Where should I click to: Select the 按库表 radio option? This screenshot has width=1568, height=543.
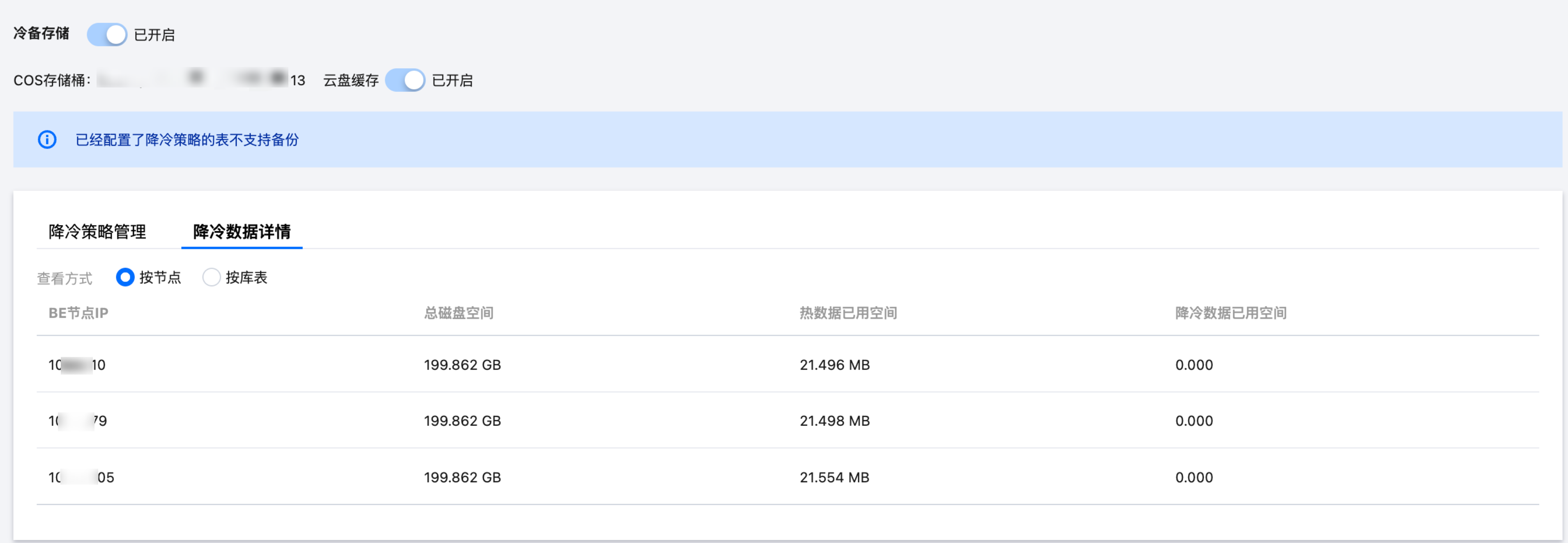pos(211,278)
